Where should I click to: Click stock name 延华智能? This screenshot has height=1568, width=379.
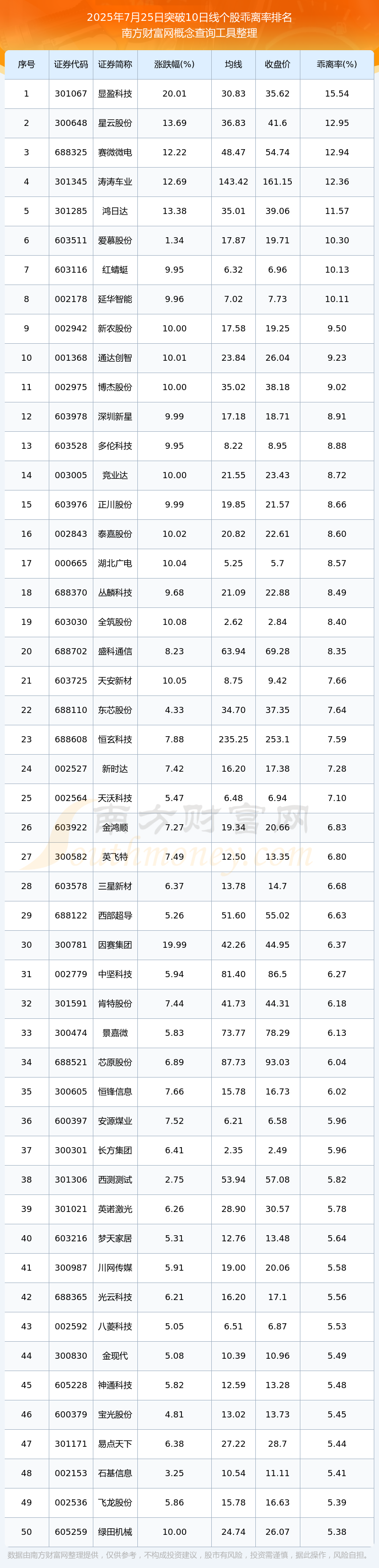(115, 299)
